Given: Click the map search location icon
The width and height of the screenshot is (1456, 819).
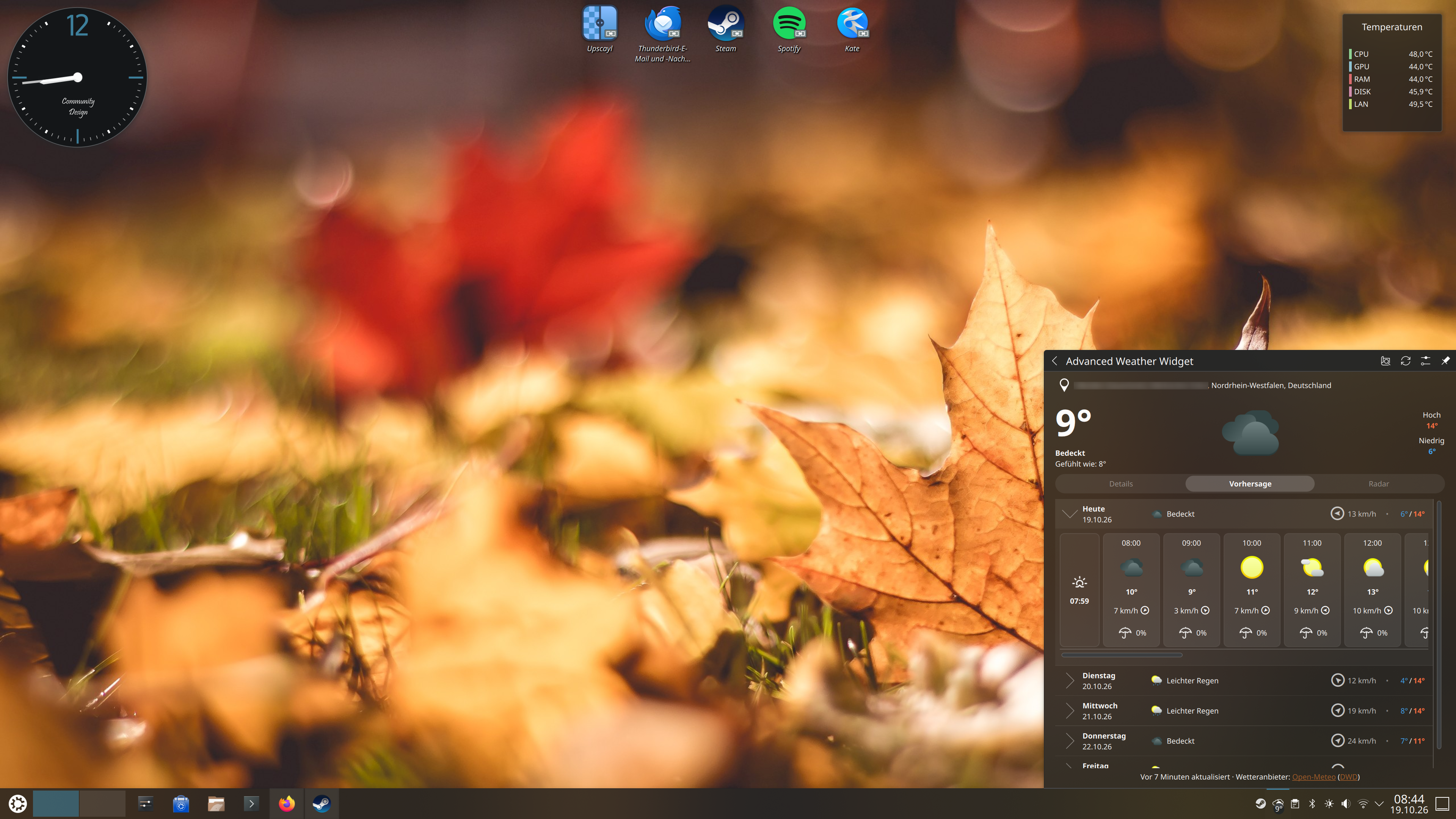Looking at the screenshot, I should 1385,361.
